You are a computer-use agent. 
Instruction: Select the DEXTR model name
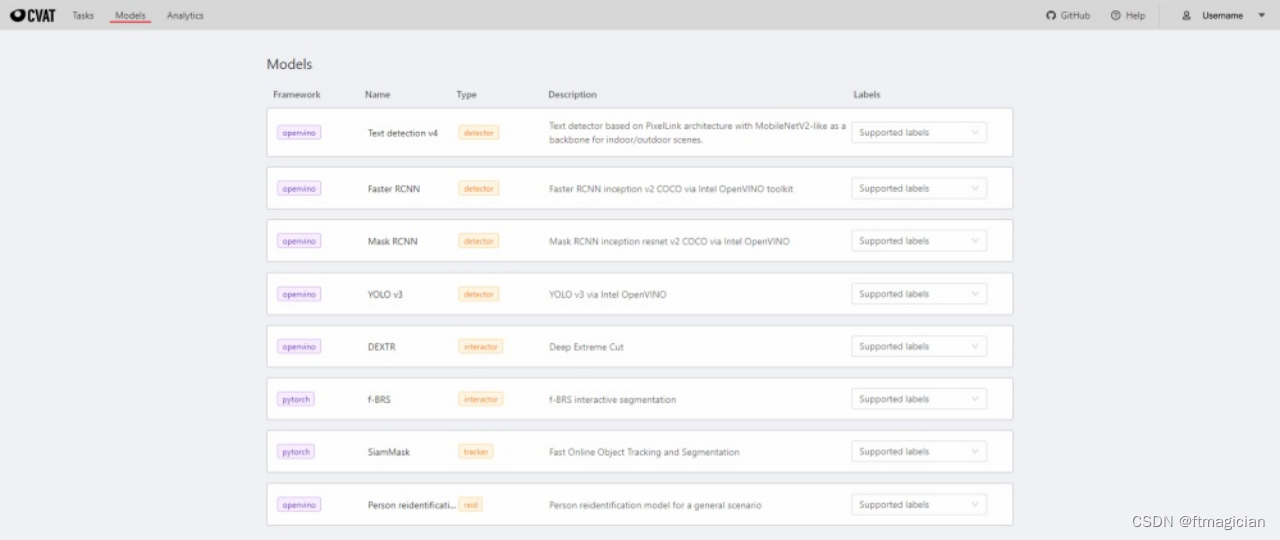384,347
